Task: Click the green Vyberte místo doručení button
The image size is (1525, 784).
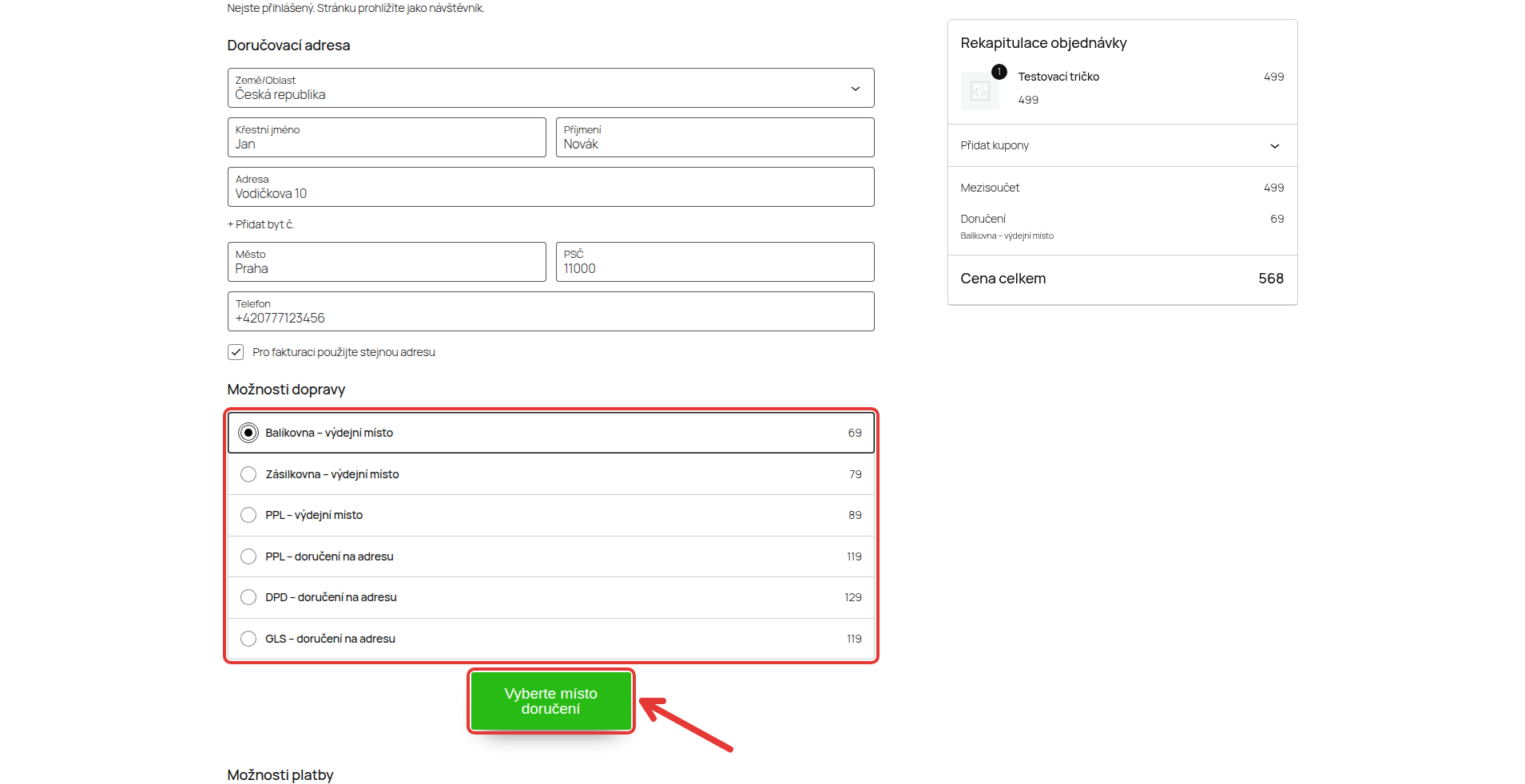Action: [550, 701]
